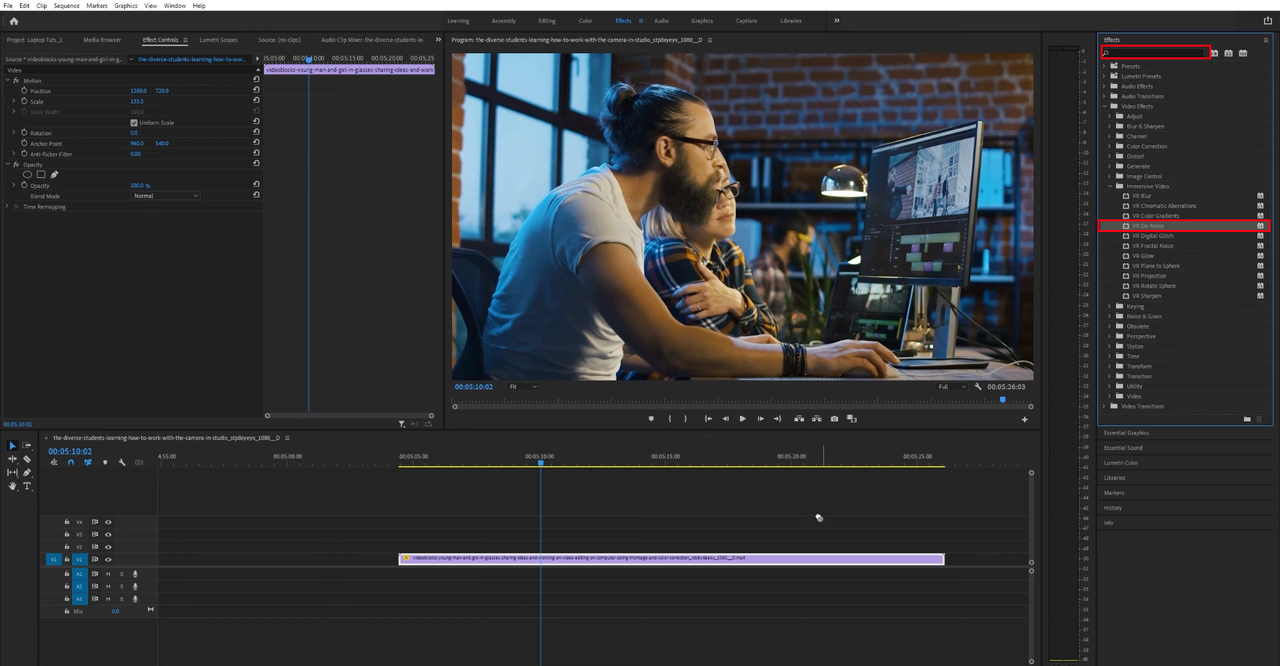Toggle Linked Selection in timeline
The height and width of the screenshot is (666, 1280).
(88, 462)
